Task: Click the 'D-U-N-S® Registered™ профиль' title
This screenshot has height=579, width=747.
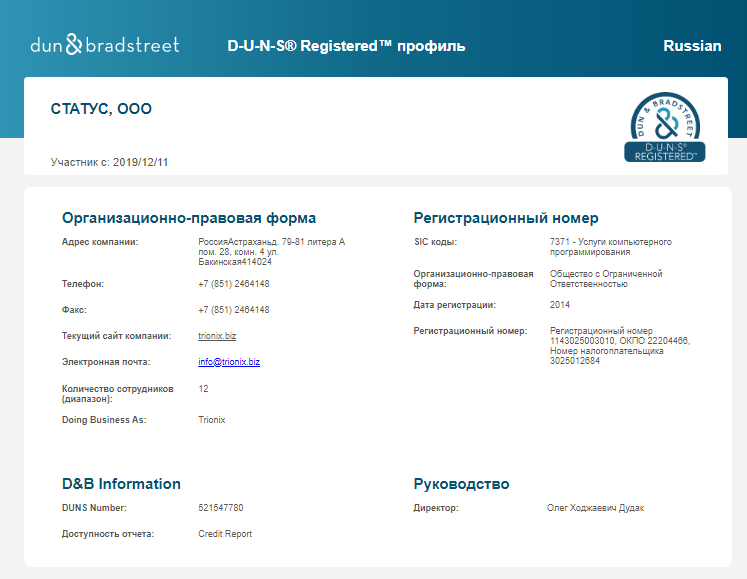Action: point(346,46)
